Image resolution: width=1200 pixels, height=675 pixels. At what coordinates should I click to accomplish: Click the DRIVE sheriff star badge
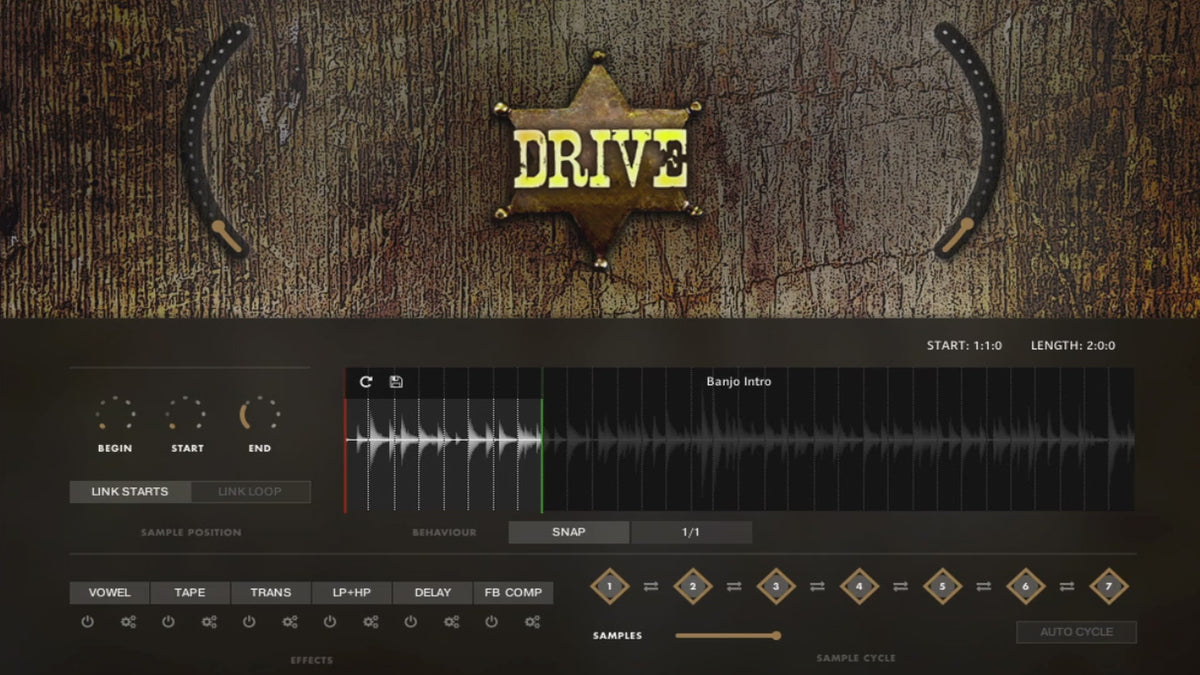point(600,160)
